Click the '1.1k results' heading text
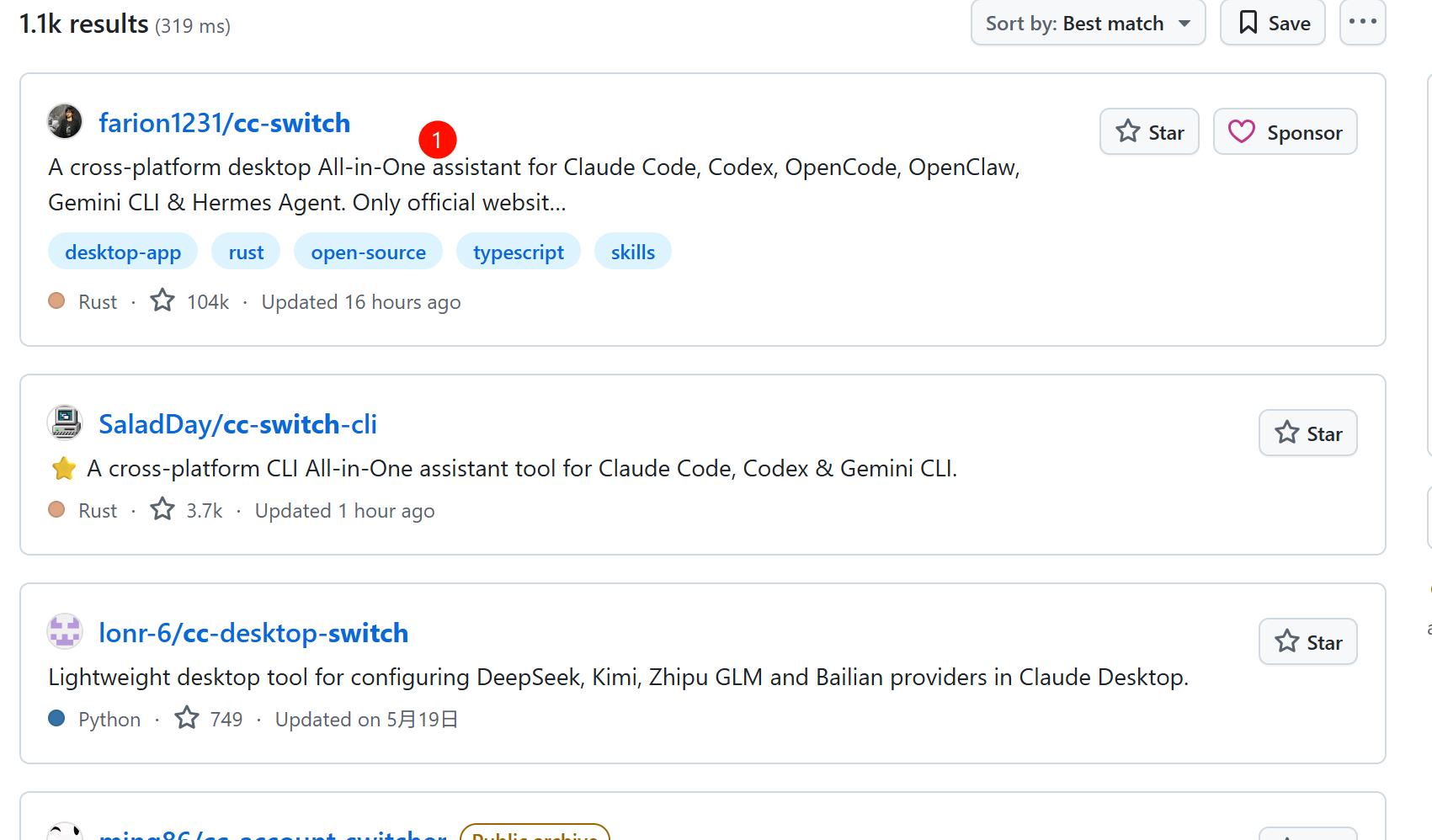 (x=83, y=24)
